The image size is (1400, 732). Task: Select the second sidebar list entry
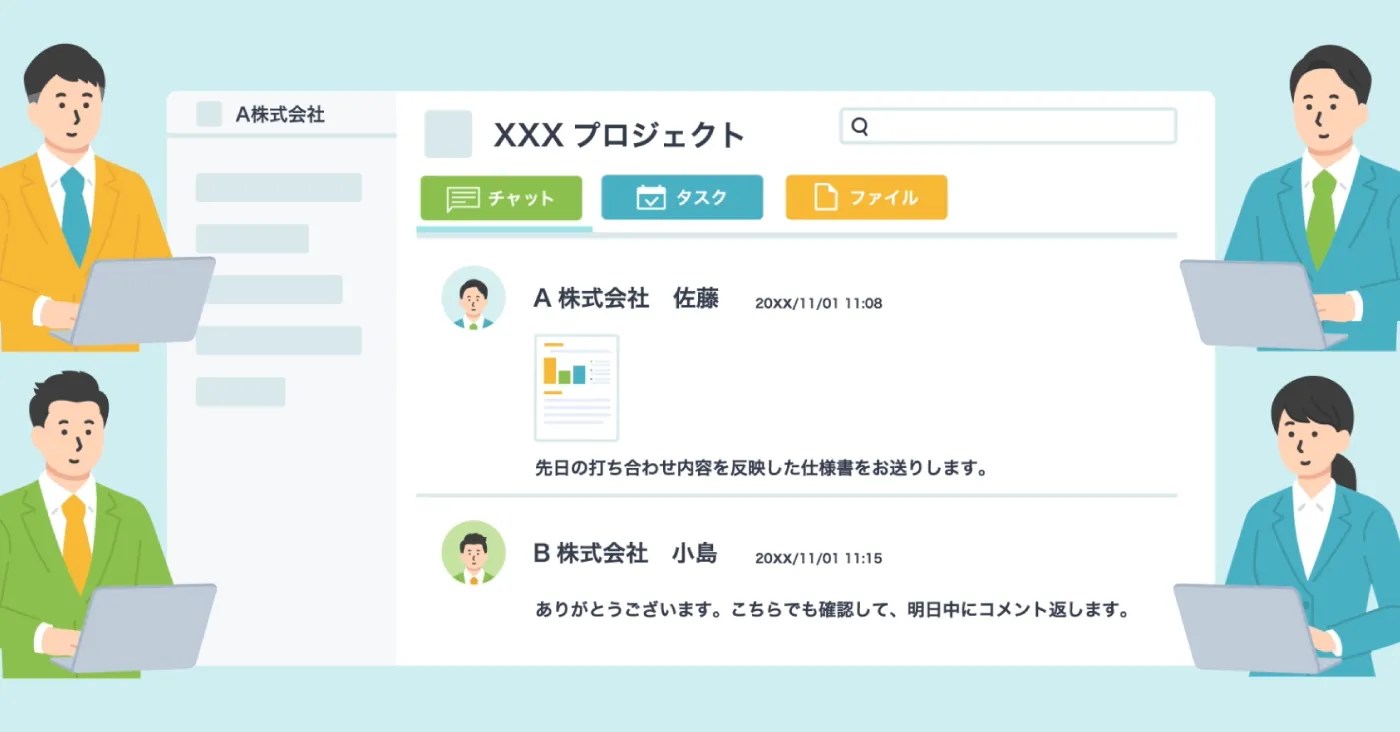click(253, 238)
